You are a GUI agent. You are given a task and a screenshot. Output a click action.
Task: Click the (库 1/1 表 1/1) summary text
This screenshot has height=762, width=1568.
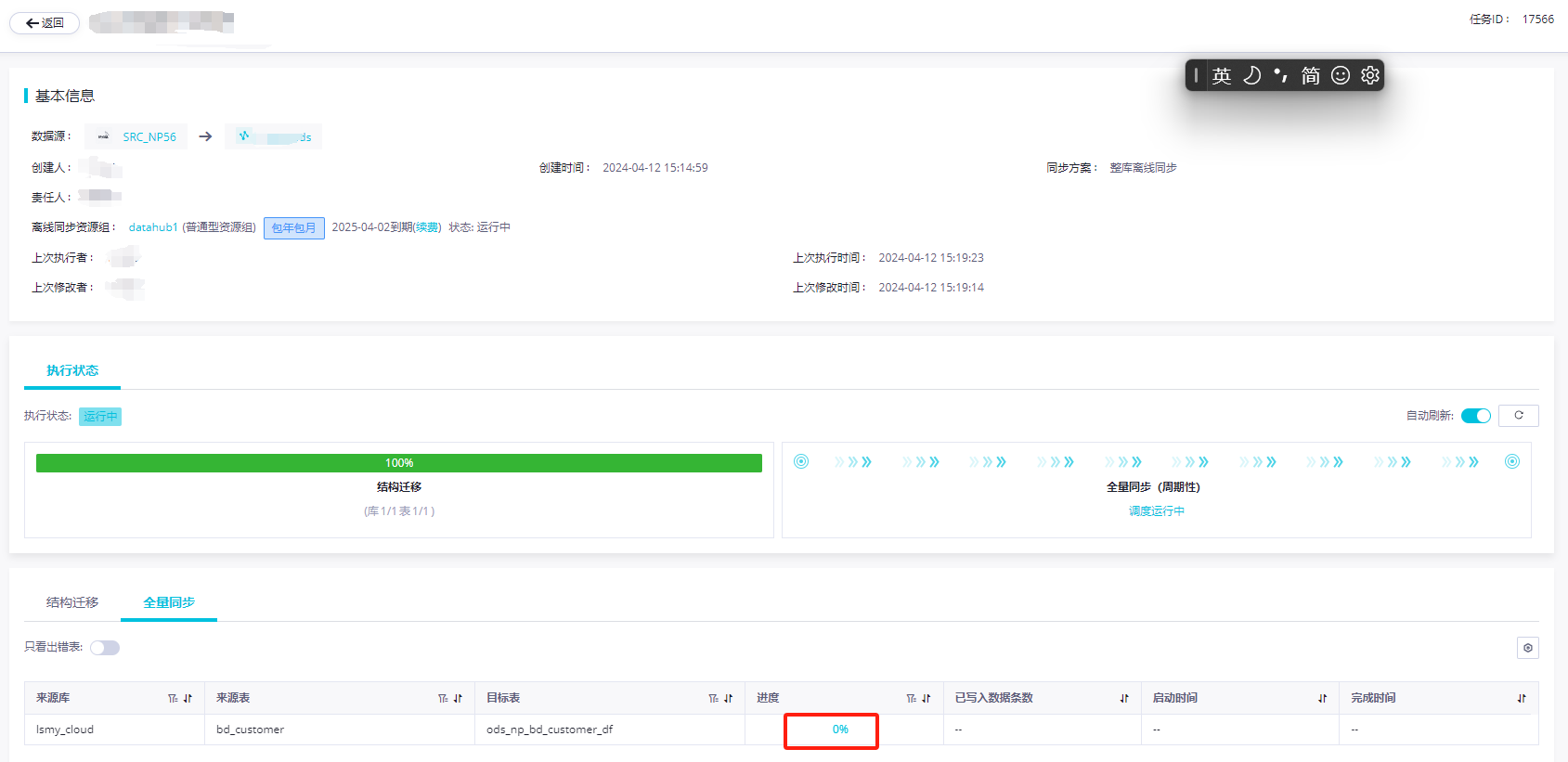[x=399, y=511]
